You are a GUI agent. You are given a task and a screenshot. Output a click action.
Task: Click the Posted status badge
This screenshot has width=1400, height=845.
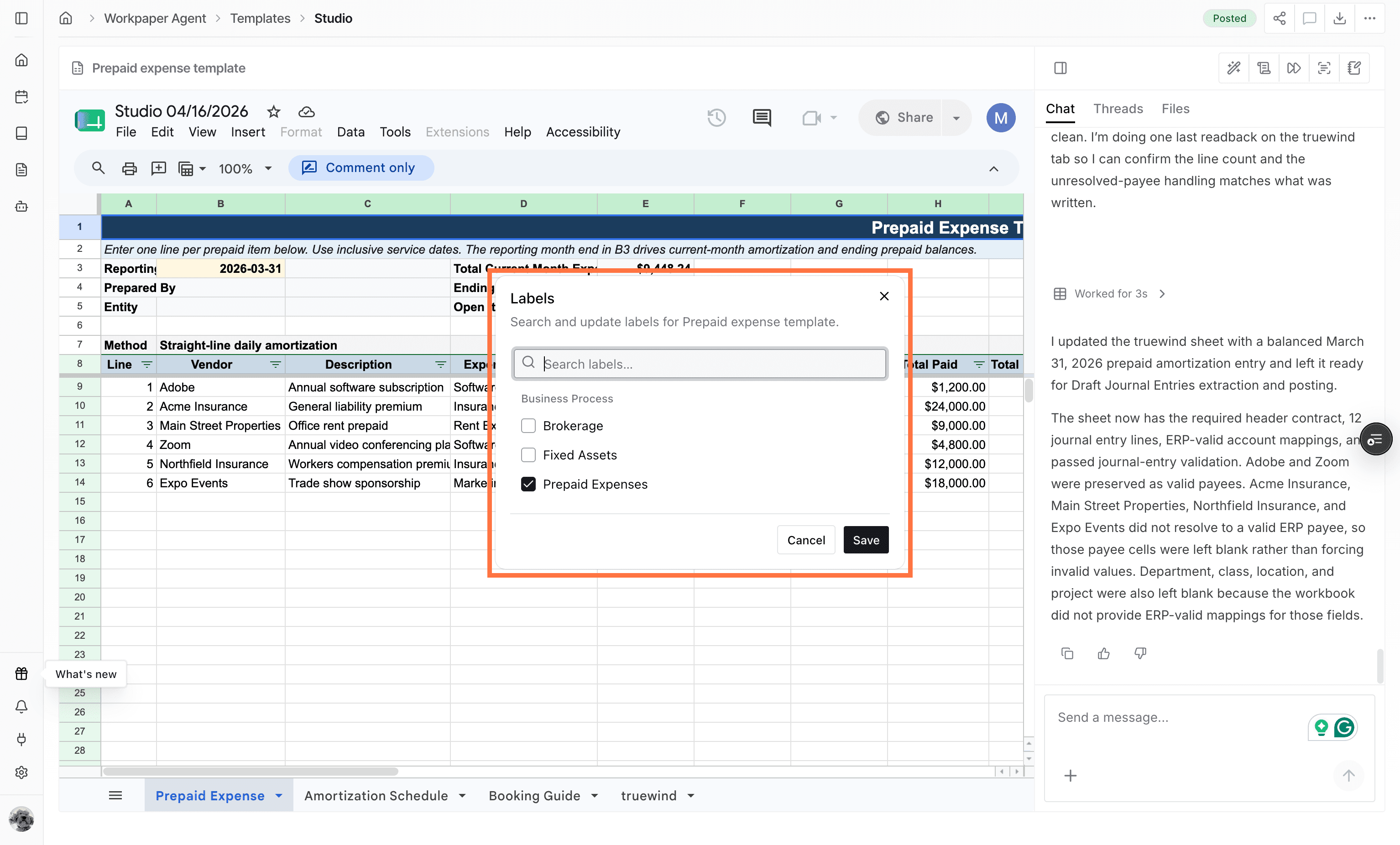1229,18
